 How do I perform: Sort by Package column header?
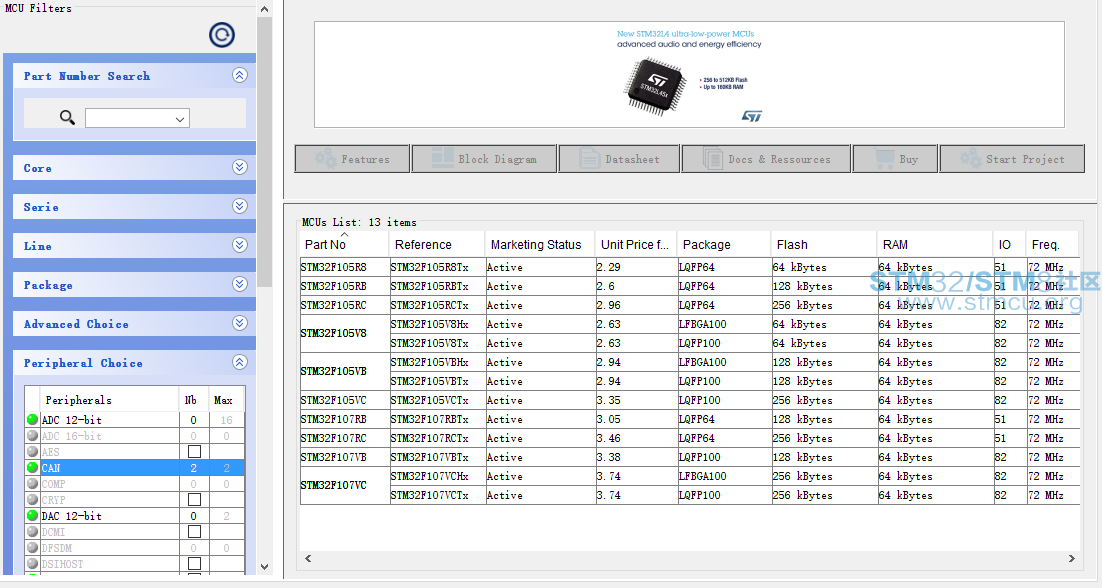(724, 244)
